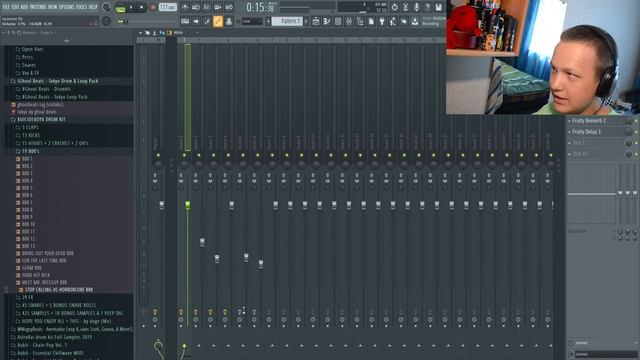Image resolution: width=640 pixels, height=360 pixels.
Task: Open the TOOLS menu
Action: point(81,7)
